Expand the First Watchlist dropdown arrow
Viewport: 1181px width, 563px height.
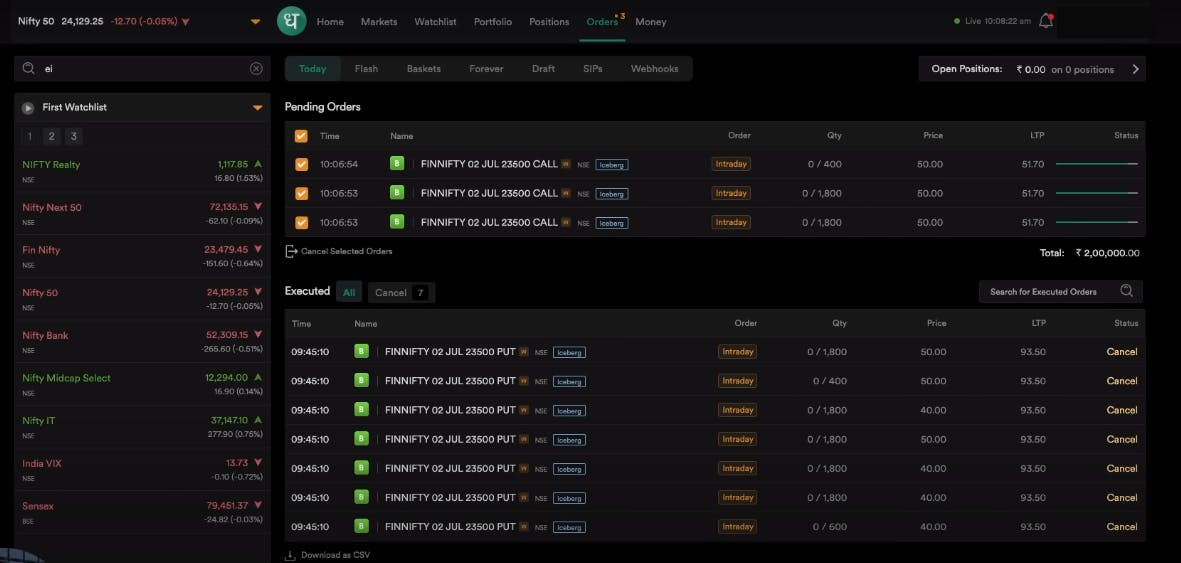(x=257, y=108)
